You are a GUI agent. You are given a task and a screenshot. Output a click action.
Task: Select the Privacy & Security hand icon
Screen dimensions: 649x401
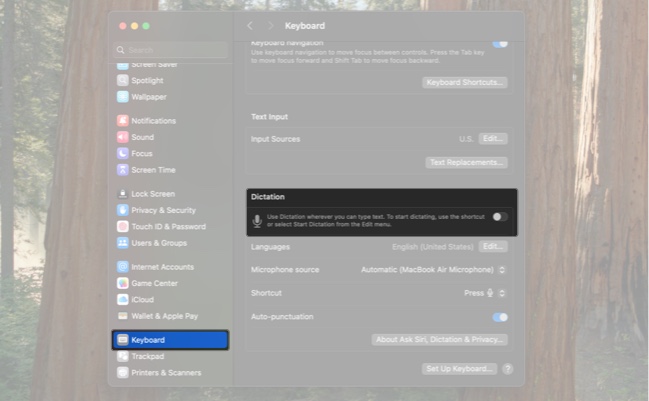pyautogui.click(x=123, y=210)
